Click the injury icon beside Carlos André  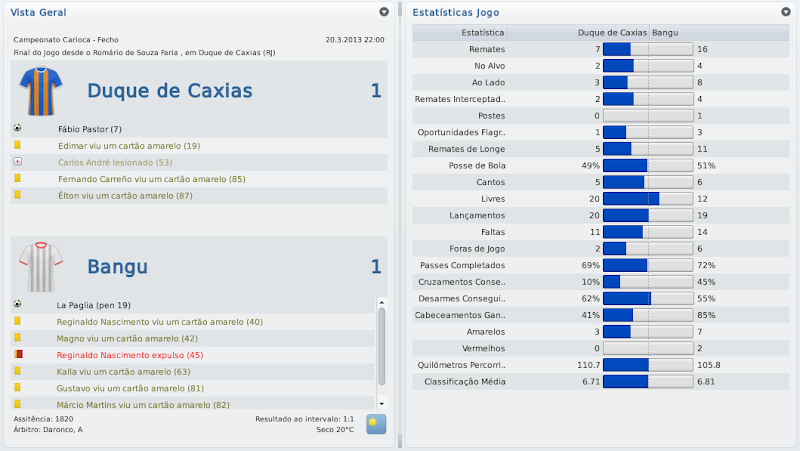click(x=17, y=161)
